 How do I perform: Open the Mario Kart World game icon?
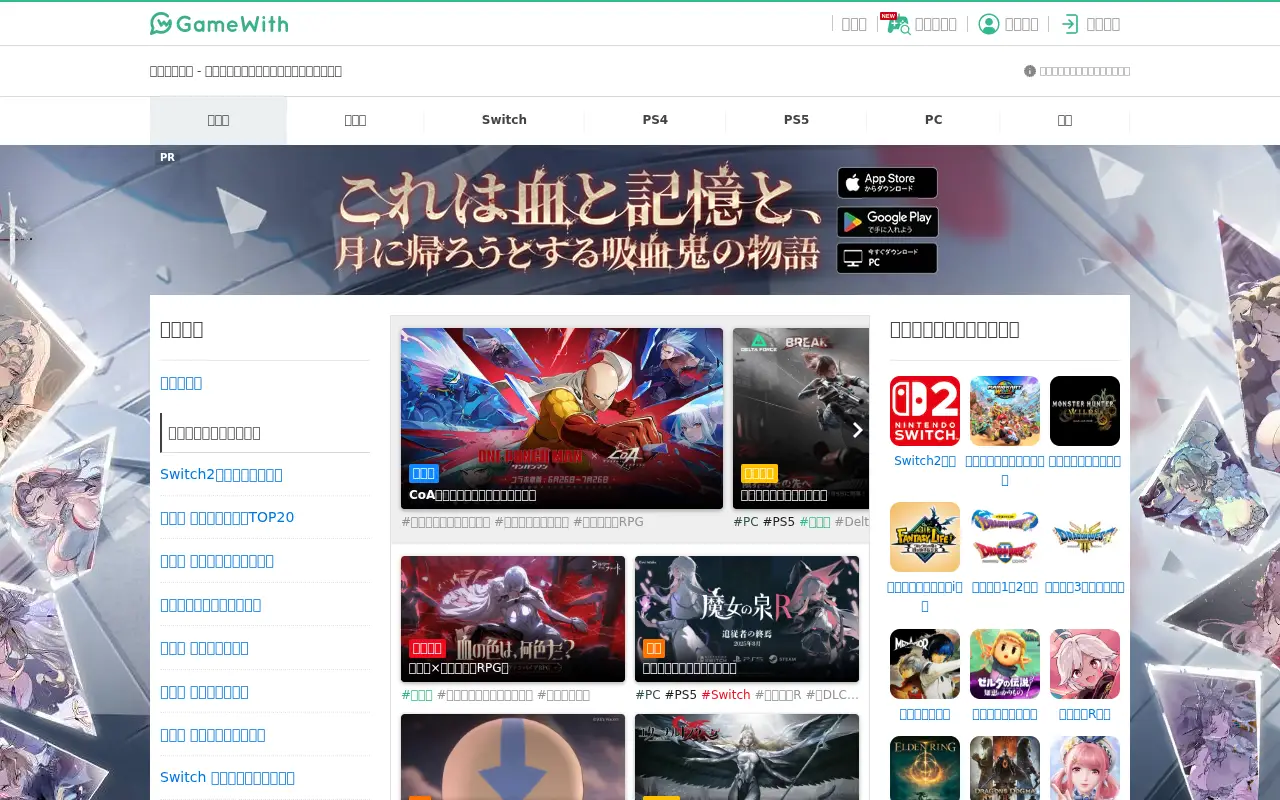click(x=1005, y=411)
